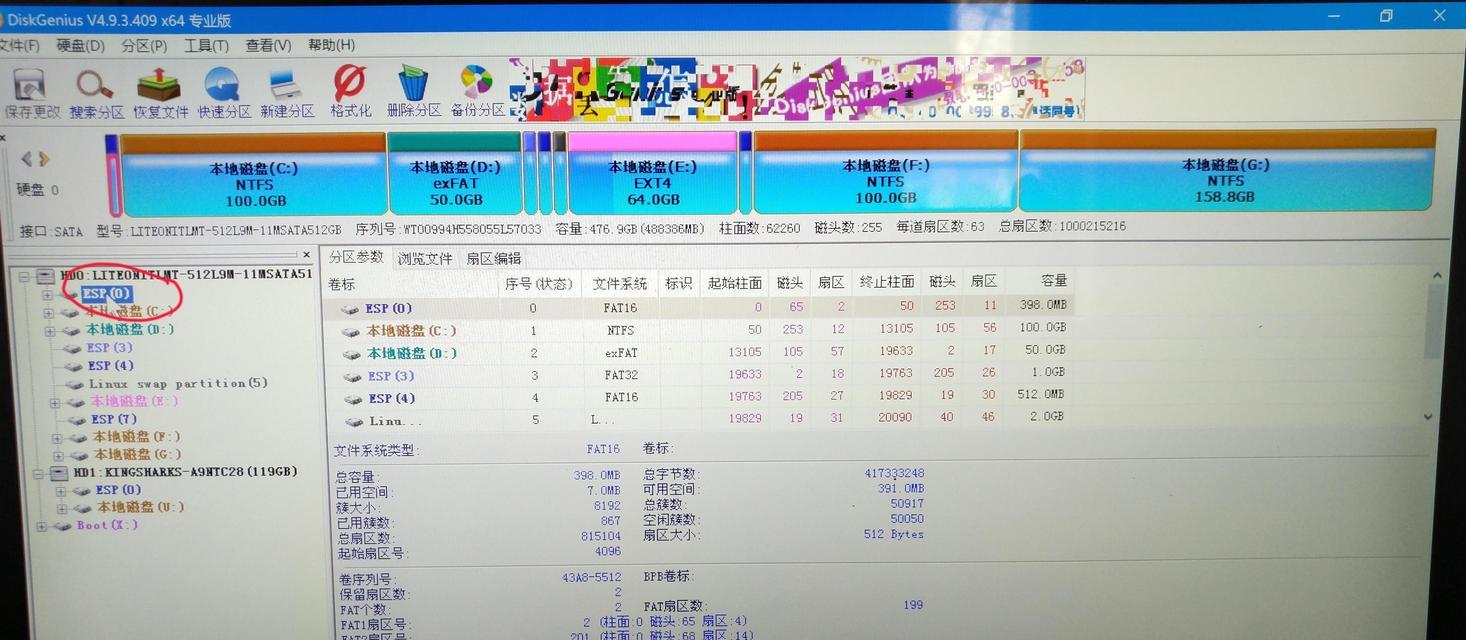Click the 起始柱面 column header
Viewport: 1466px width, 640px height.
click(735, 284)
